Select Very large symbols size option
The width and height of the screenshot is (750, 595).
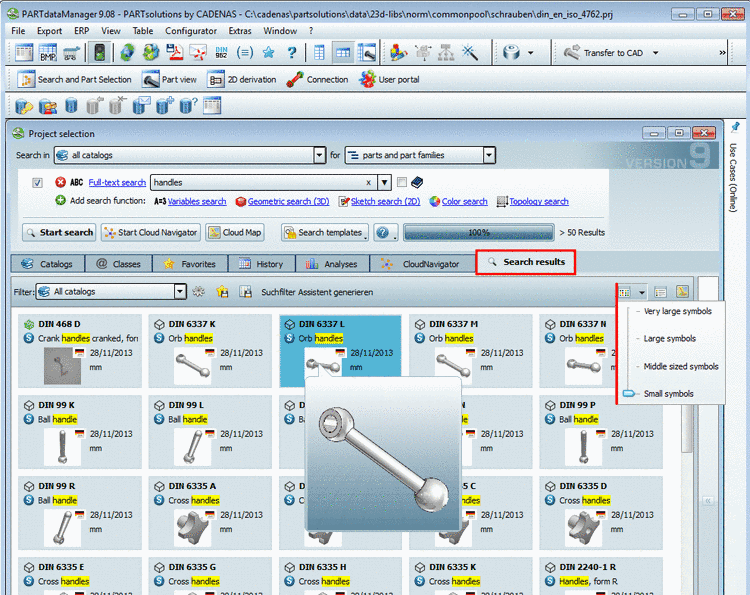click(x=677, y=311)
